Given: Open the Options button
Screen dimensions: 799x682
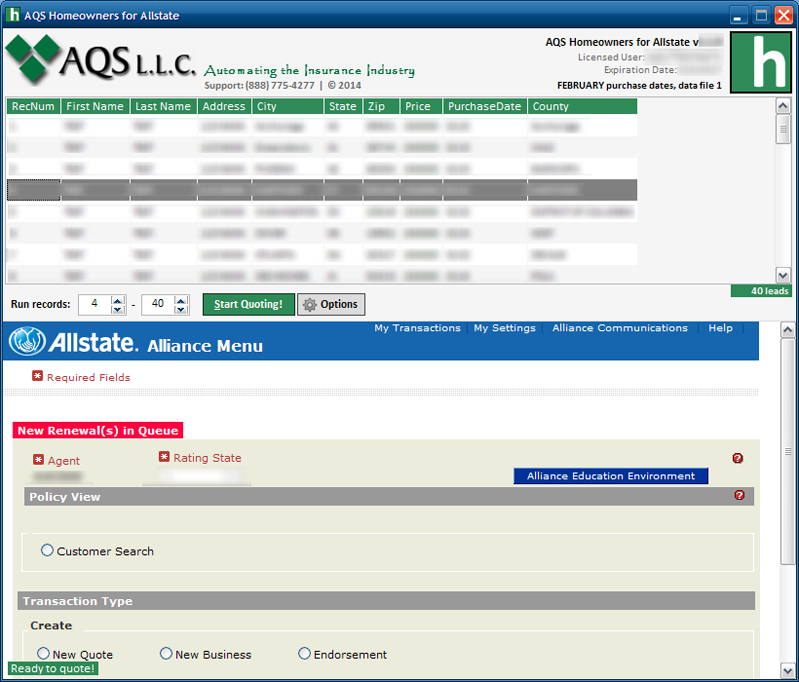Looking at the screenshot, I should point(331,304).
